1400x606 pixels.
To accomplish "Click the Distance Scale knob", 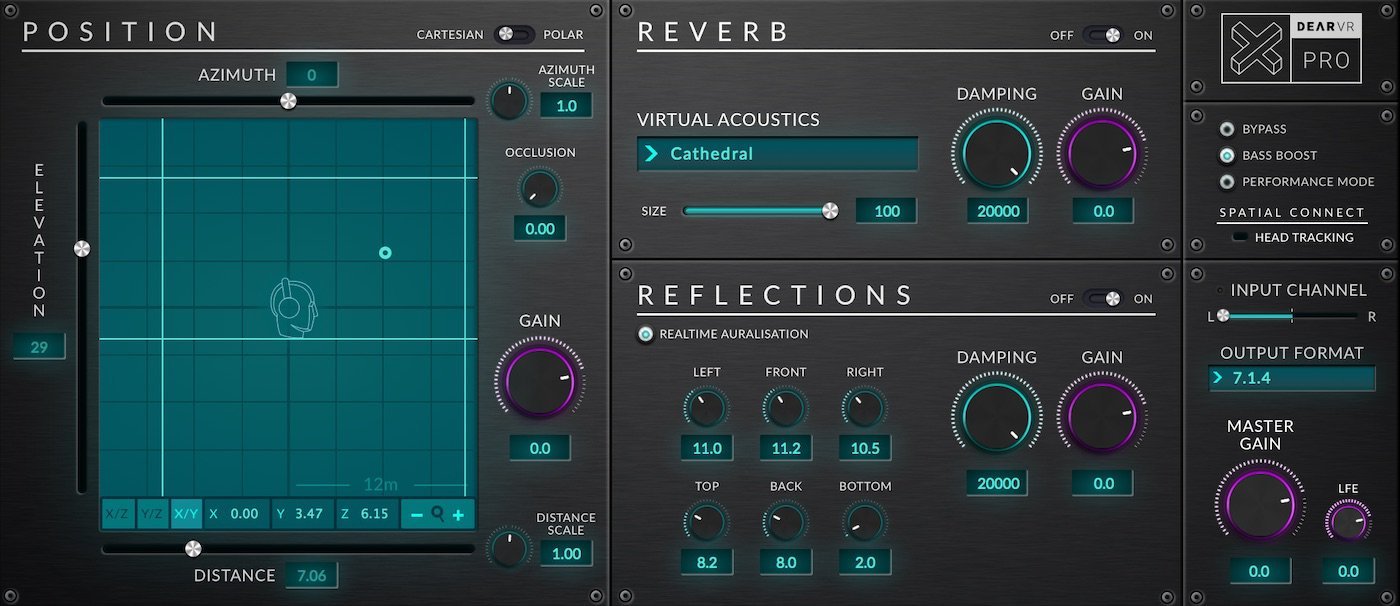I will (x=508, y=549).
